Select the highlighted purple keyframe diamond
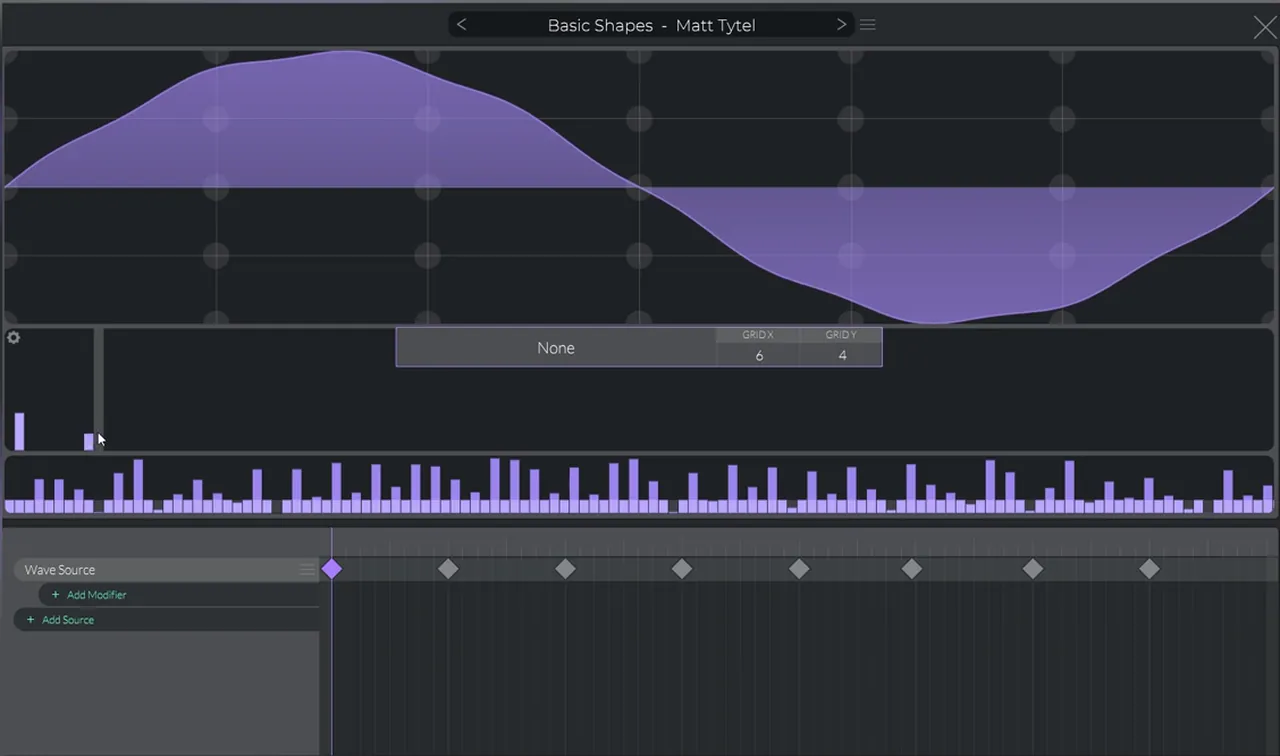This screenshot has width=1280, height=756. [x=332, y=569]
